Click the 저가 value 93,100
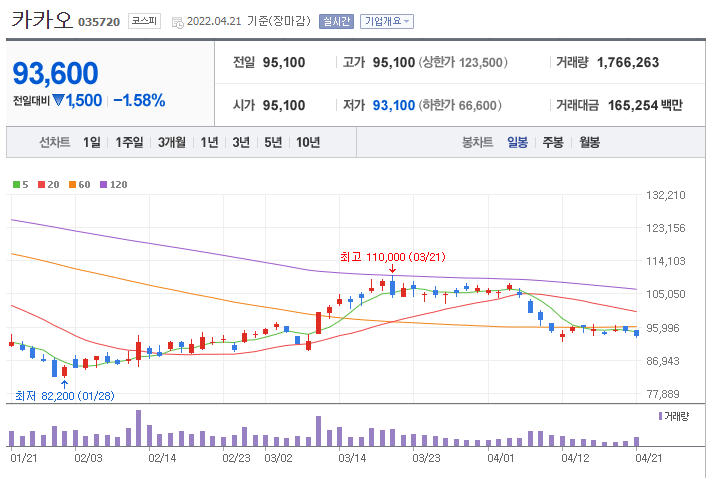This screenshot has width=706, height=478. [394, 105]
